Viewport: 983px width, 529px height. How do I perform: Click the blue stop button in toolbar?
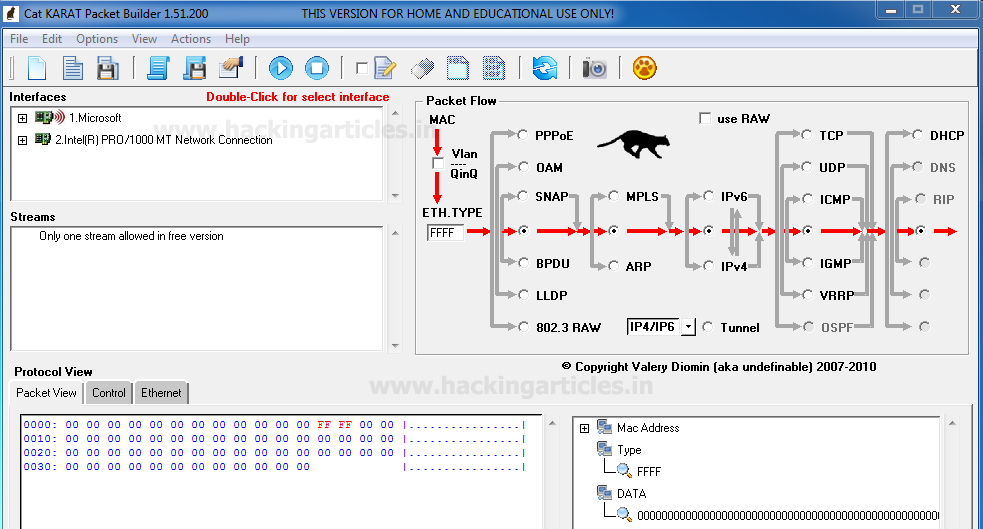316,68
